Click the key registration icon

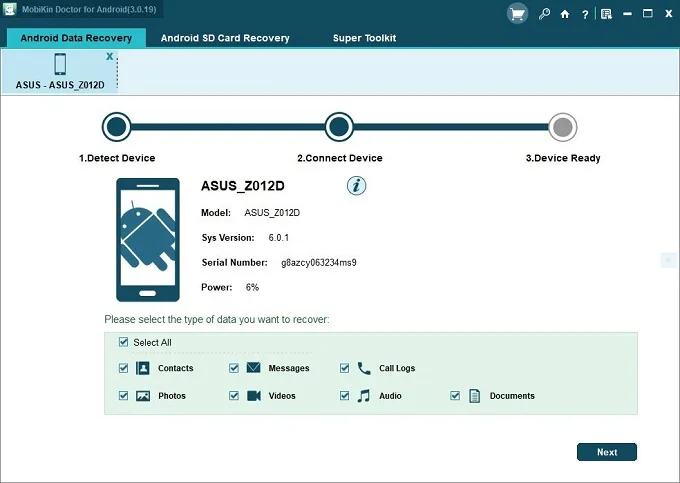coord(544,14)
